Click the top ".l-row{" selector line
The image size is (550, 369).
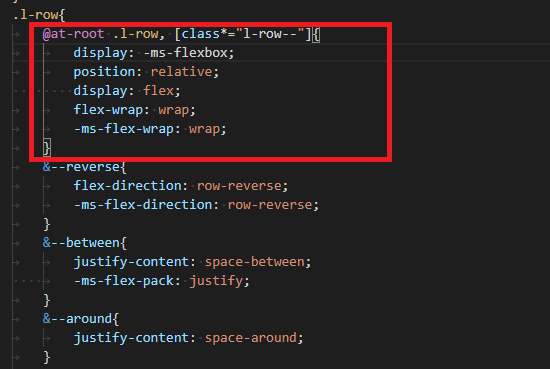[39, 15]
